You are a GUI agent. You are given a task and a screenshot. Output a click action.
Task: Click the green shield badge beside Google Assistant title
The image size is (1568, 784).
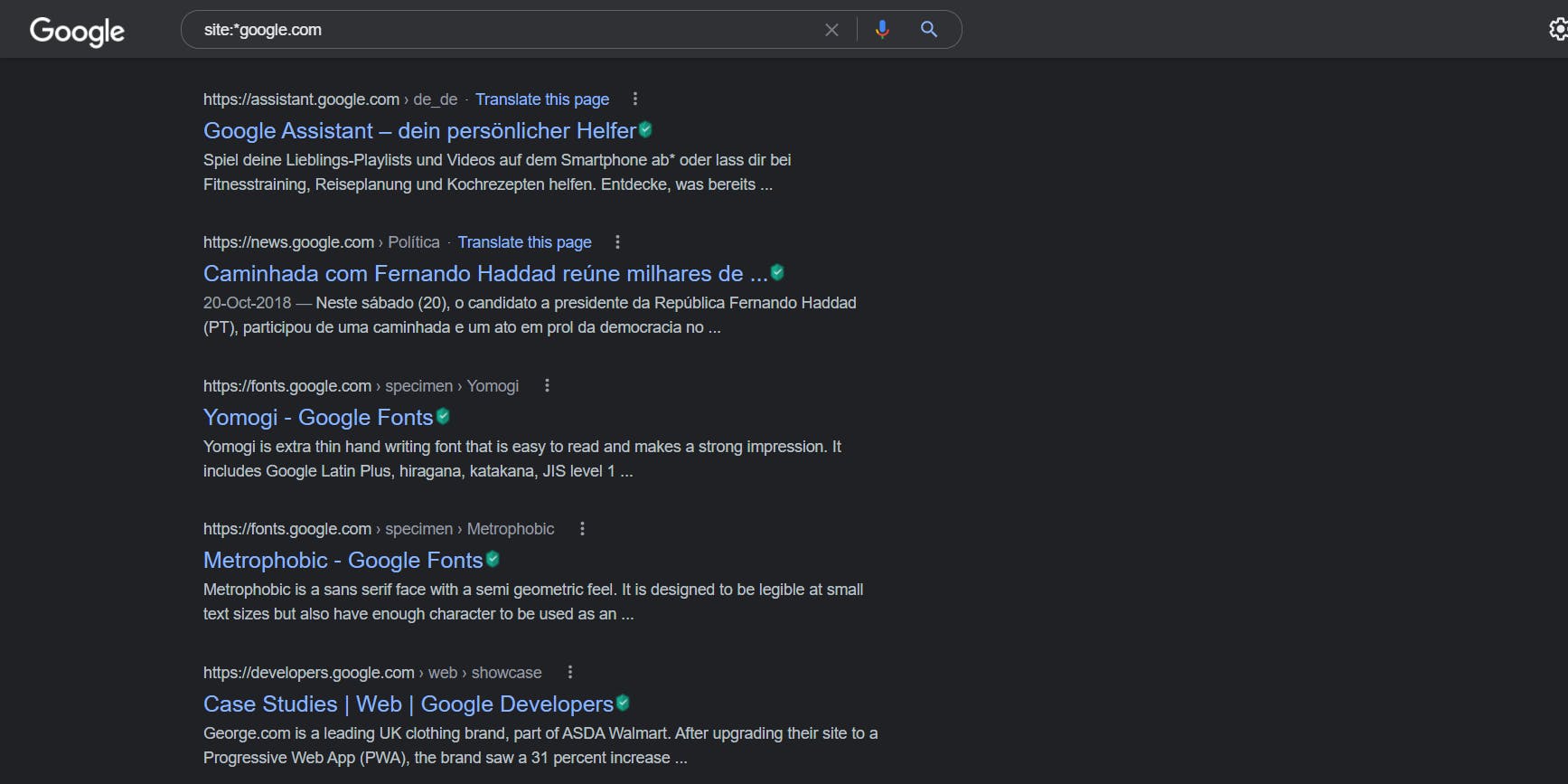click(x=645, y=129)
